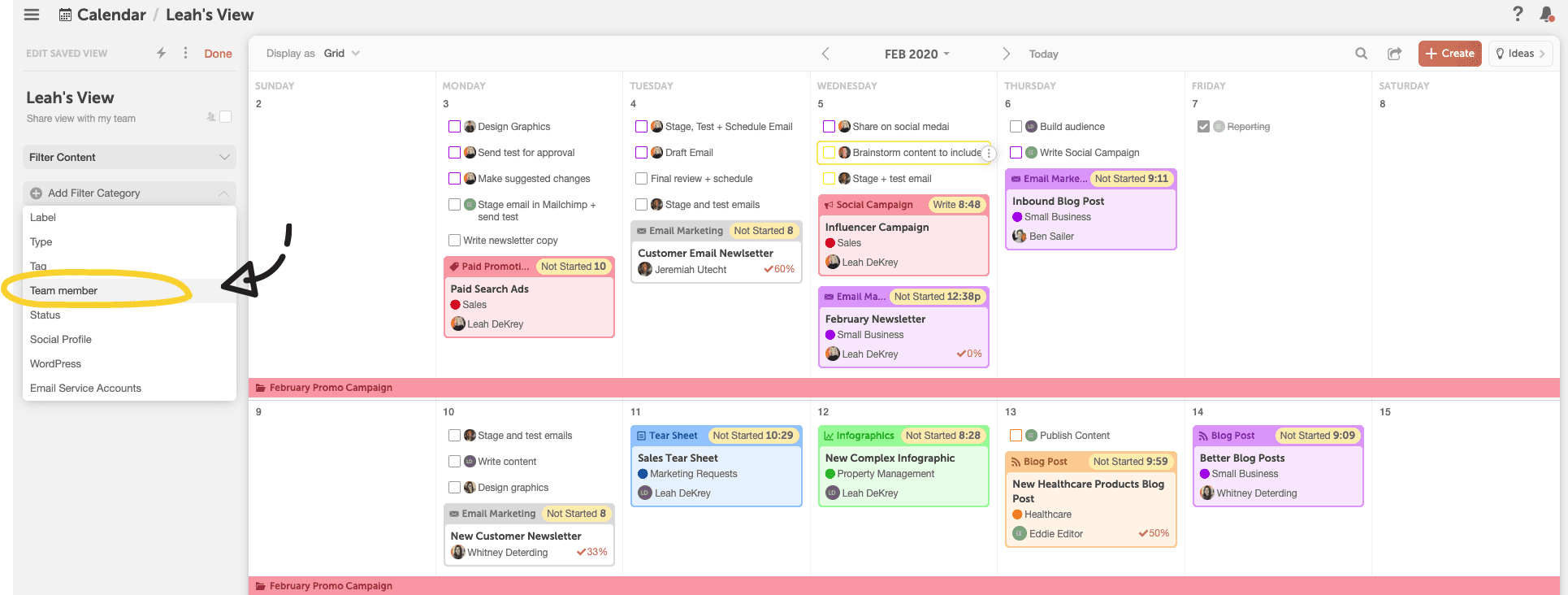Click the Design Graphics assignee avatar on Monday 3

click(470, 127)
